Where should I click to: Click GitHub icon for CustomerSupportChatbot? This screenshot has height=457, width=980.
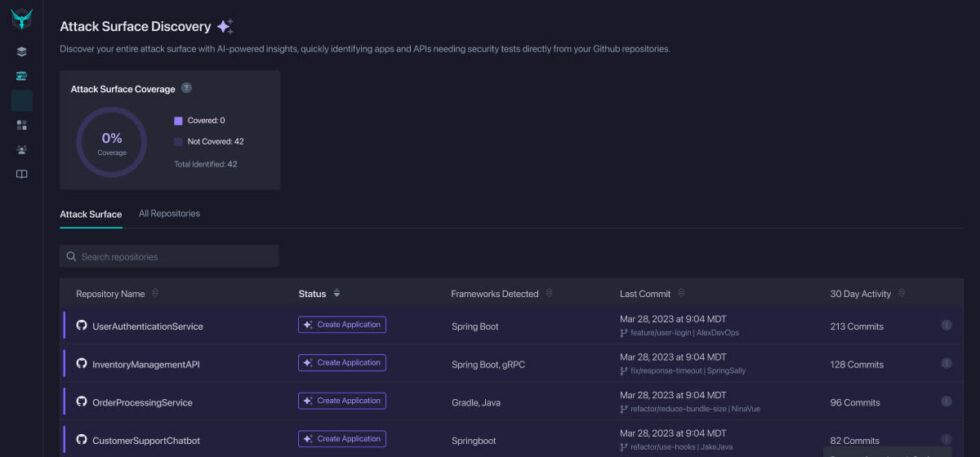pos(81,439)
